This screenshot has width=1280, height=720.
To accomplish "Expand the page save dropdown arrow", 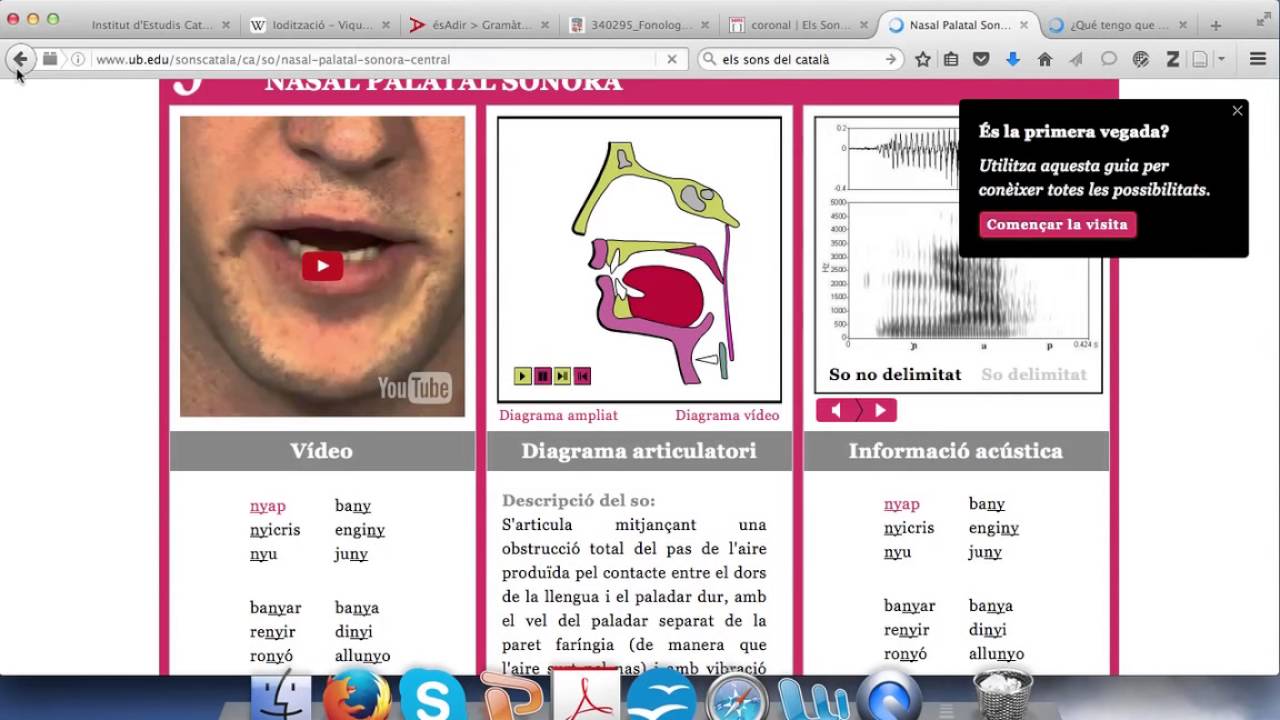I will tap(1221, 60).
